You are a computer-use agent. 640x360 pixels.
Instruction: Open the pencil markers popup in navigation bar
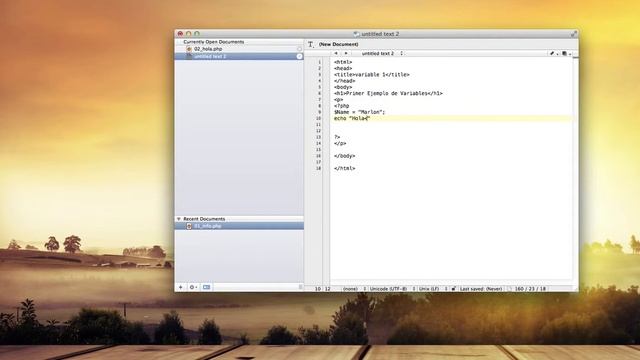(x=554, y=53)
